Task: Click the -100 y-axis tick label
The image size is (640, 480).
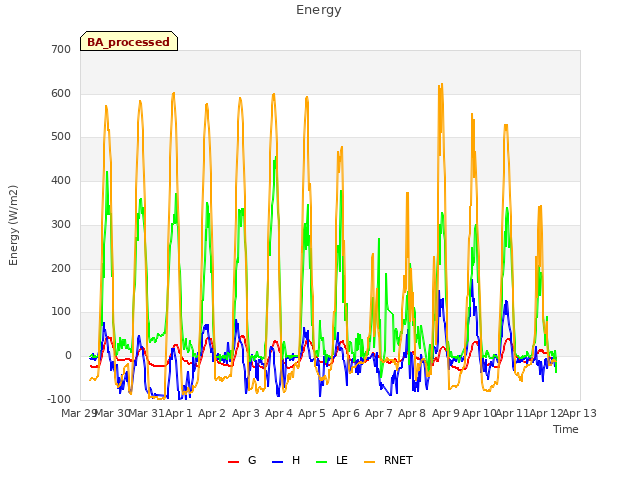Action: [x=59, y=399]
